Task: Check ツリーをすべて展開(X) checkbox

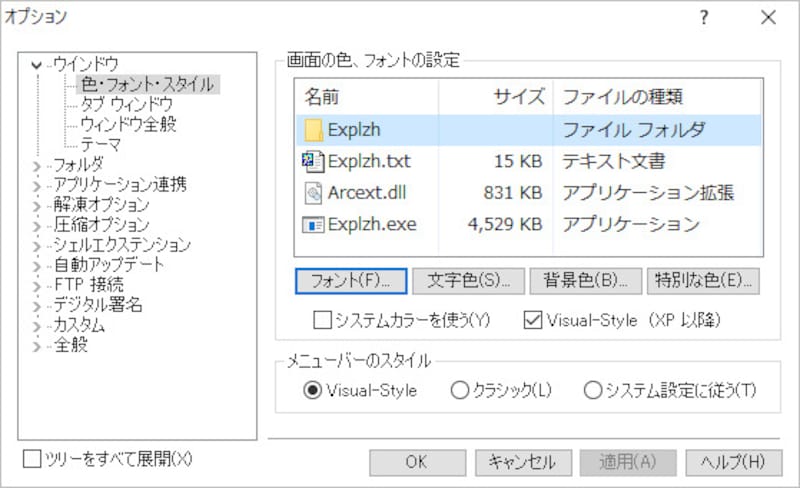Action: [32, 458]
